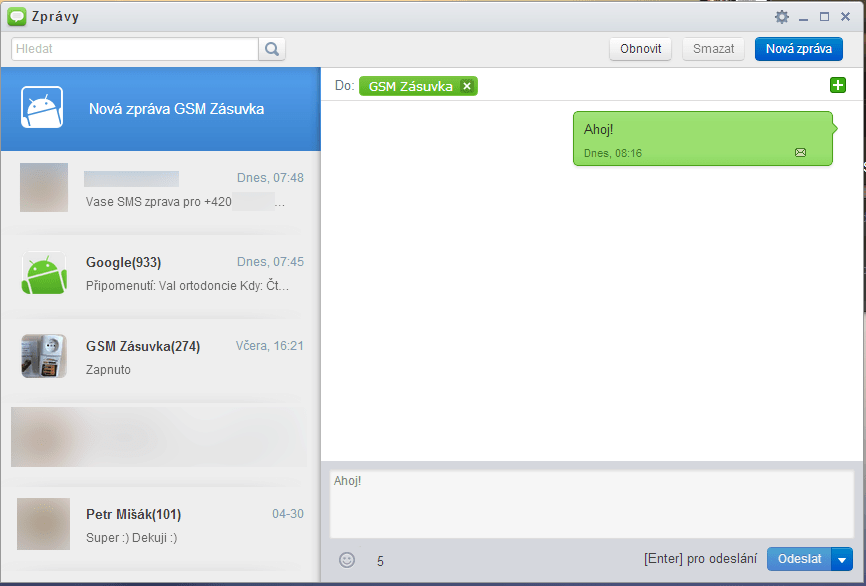Click the message text input area
The image size is (866, 586).
592,504
